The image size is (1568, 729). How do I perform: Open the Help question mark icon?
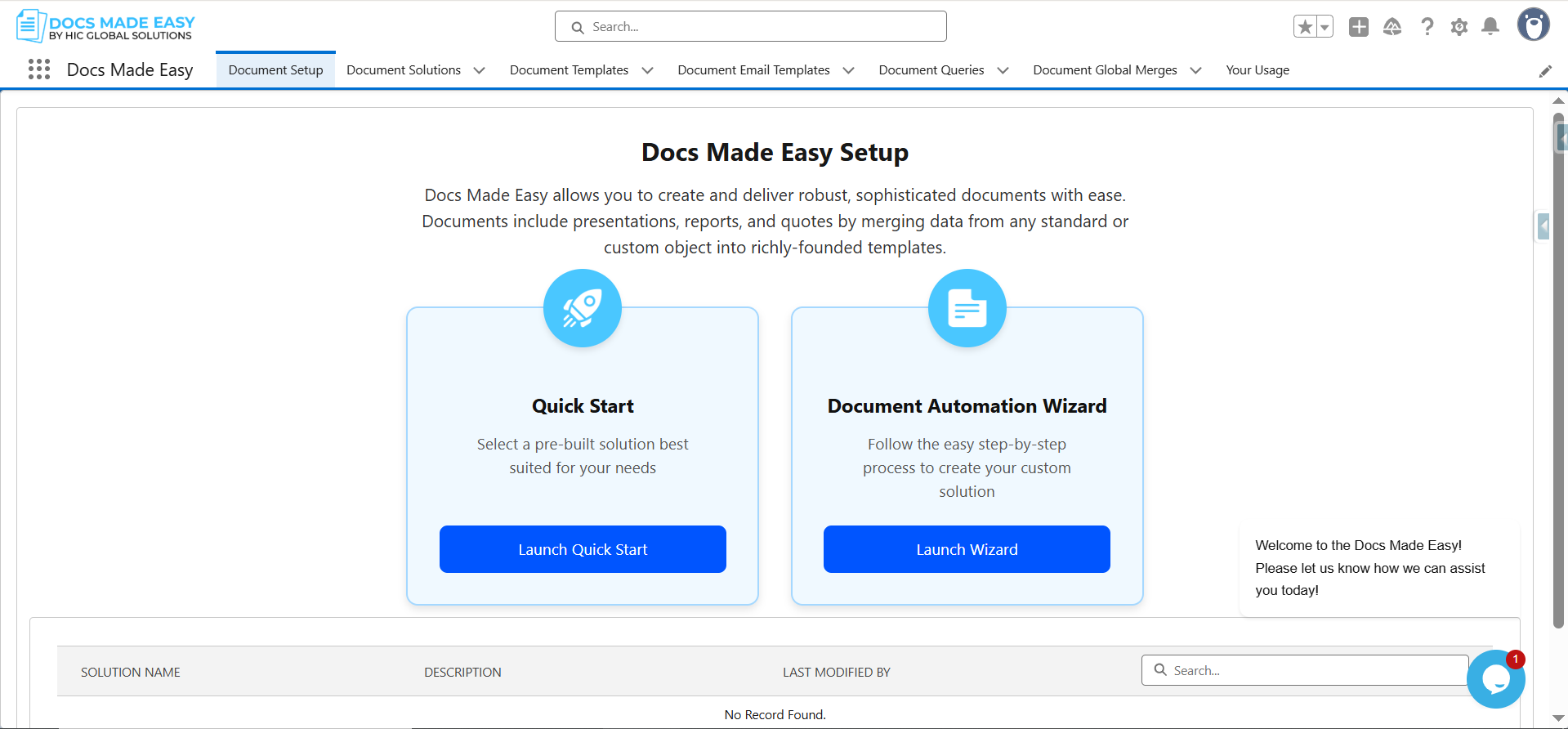[1427, 27]
